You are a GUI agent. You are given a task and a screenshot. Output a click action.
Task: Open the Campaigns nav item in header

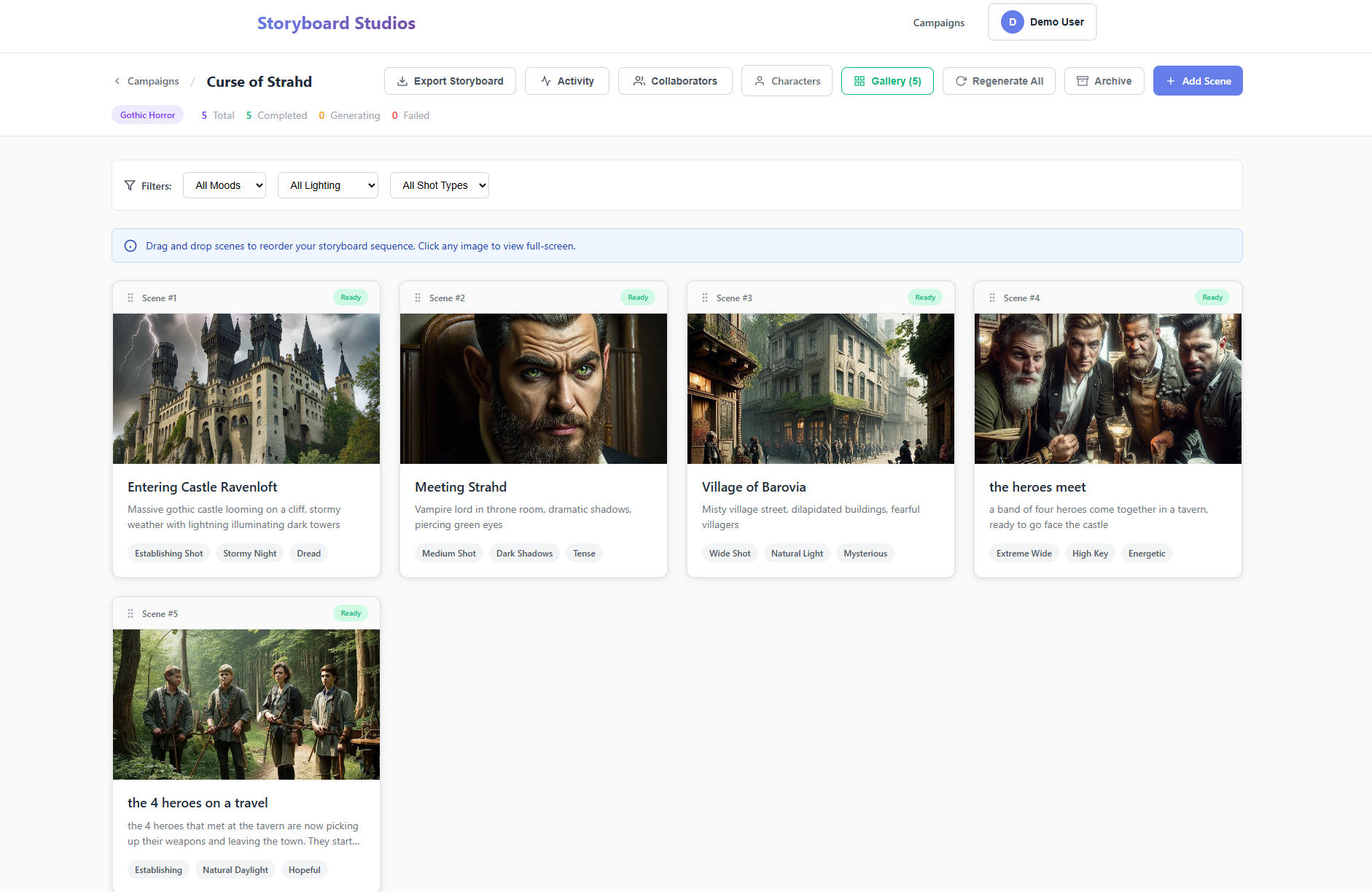pyautogui.click(x=939, y=23)
